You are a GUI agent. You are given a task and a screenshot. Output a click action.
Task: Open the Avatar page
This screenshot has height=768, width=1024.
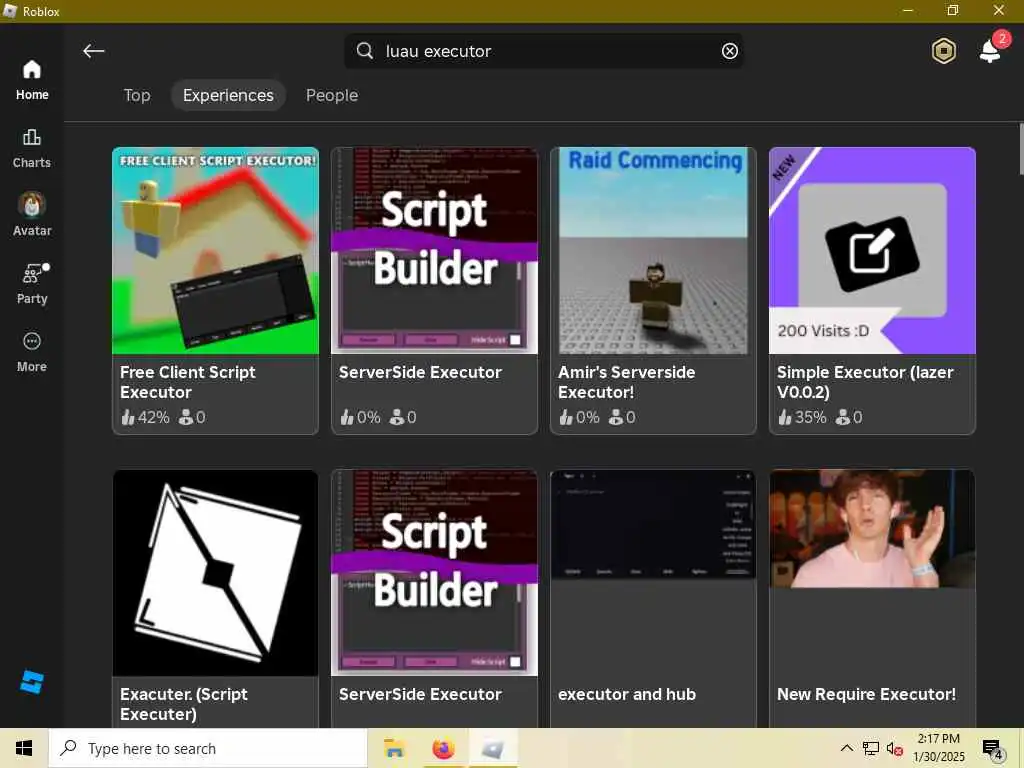[31, 216]
